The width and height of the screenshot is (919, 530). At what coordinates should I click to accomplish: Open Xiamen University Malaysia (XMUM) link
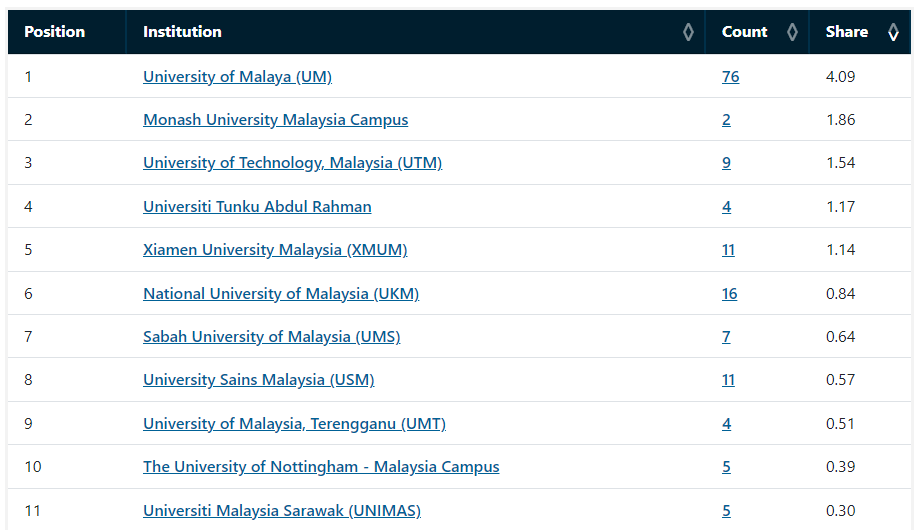click(275, 250)
